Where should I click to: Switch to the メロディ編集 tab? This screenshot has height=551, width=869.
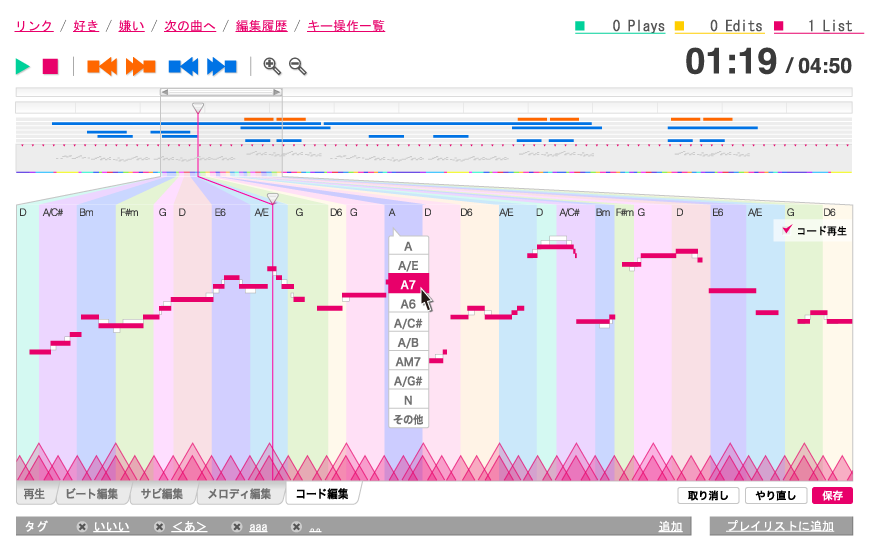coord(239,493)
